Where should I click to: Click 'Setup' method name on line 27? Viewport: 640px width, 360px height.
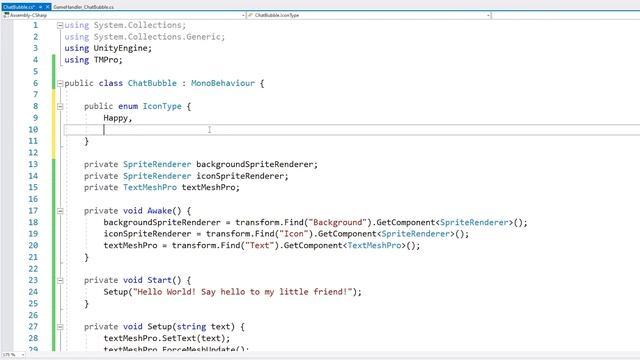(x=160, y=327)
